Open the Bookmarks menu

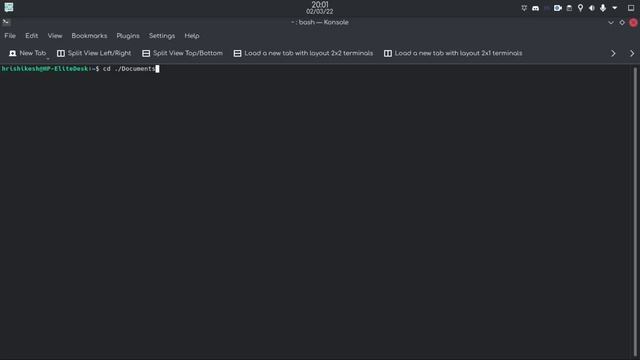(89, 36)
